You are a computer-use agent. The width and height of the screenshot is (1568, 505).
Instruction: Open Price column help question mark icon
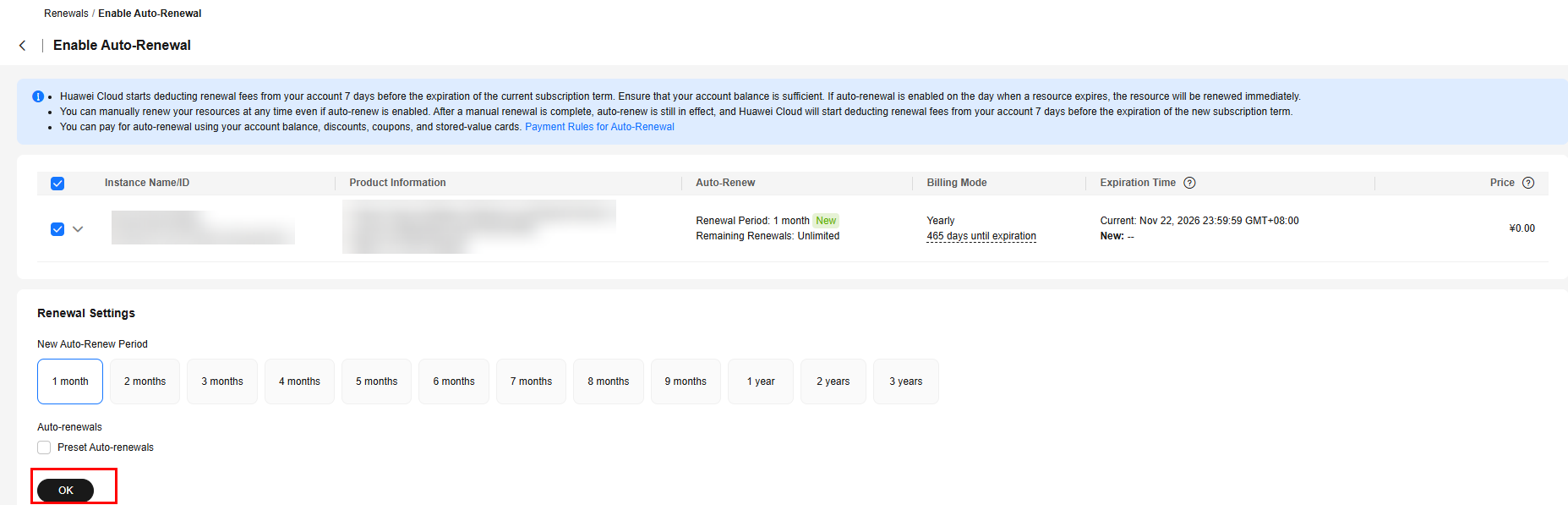pos(1528,183)
